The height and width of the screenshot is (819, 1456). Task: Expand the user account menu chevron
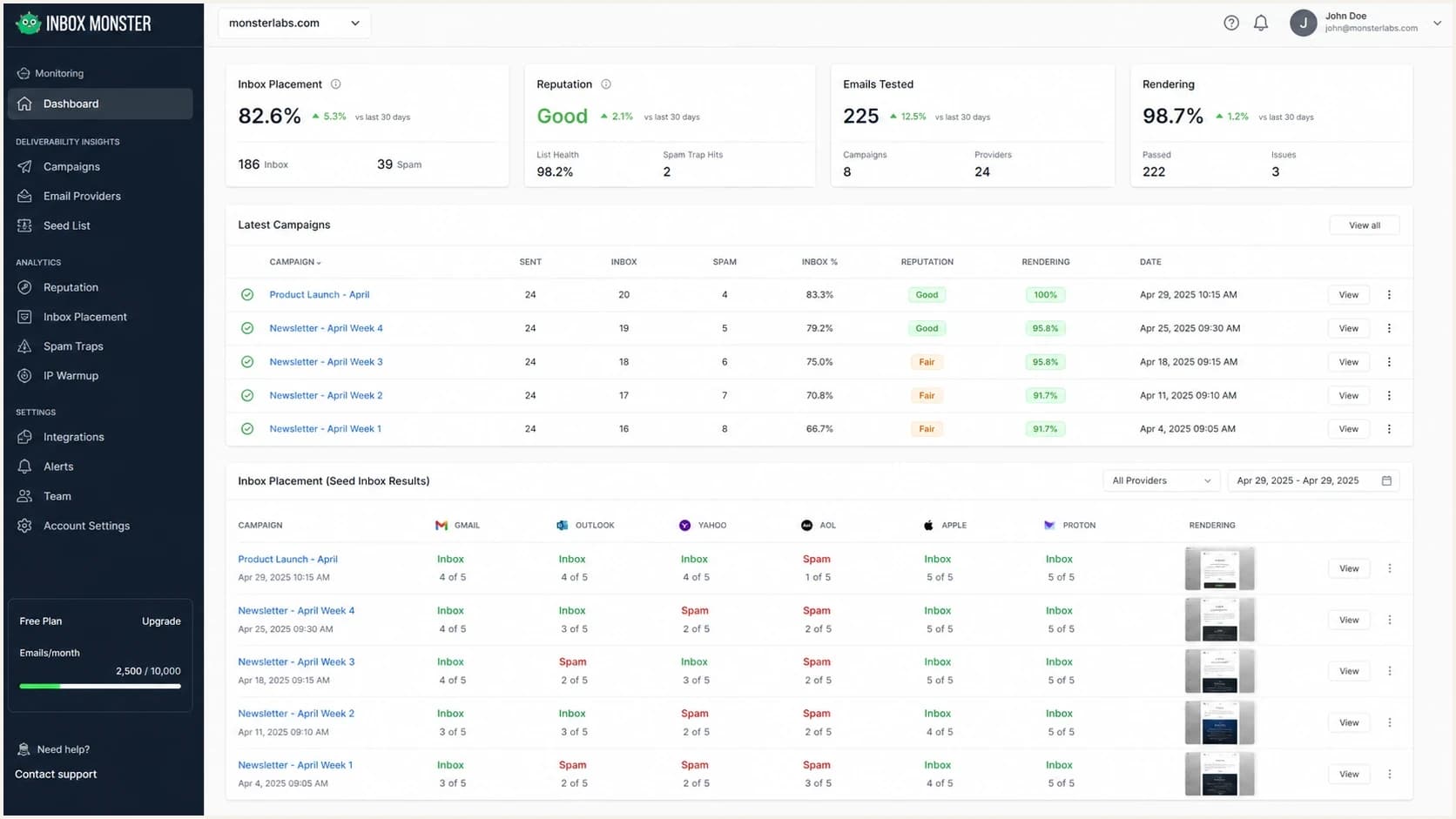(1437, 23)
